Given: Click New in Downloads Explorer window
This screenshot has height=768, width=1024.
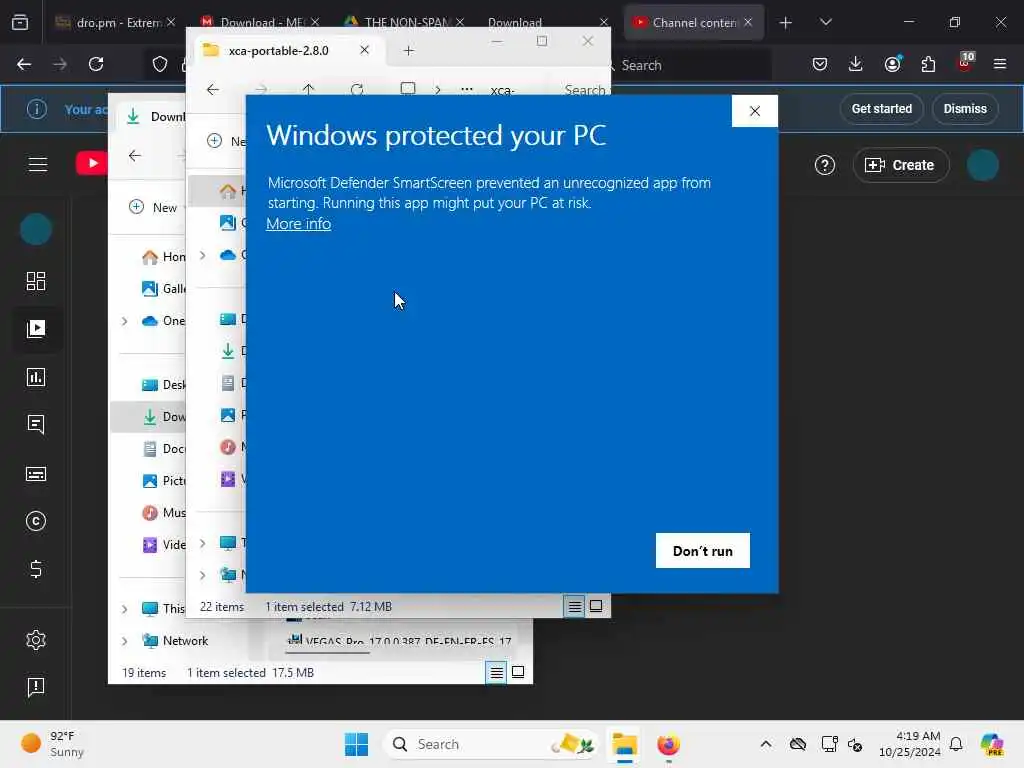Looking at the screenshot, I should point(154,207).
